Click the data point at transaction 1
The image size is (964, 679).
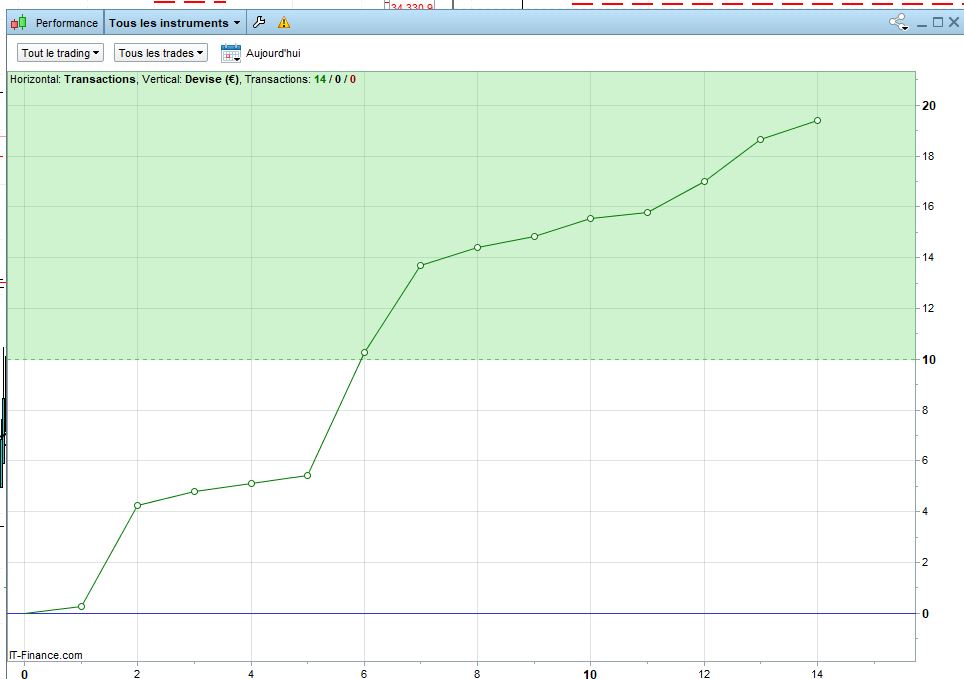(81, 606)
